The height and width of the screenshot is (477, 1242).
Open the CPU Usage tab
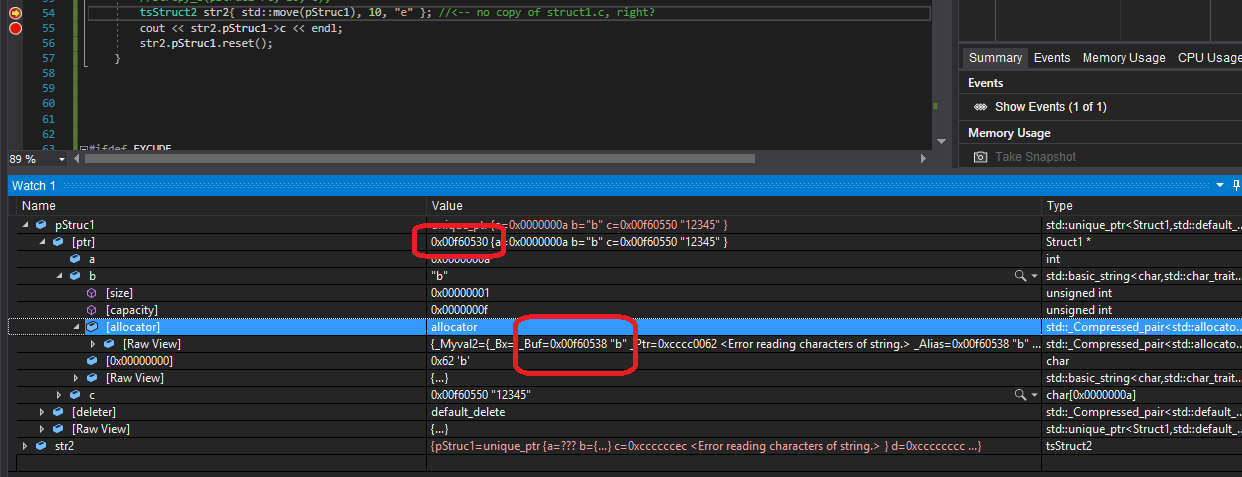tap(1209, 58)
